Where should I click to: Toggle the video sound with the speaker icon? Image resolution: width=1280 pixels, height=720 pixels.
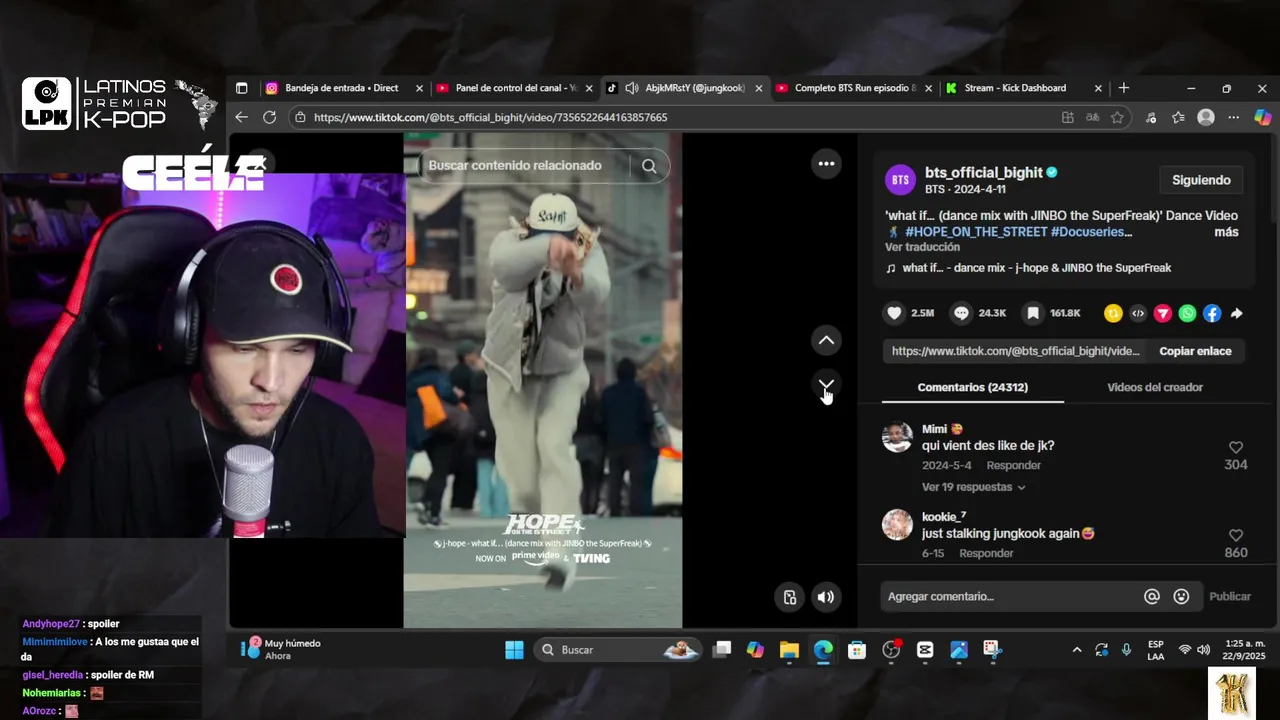825,597
